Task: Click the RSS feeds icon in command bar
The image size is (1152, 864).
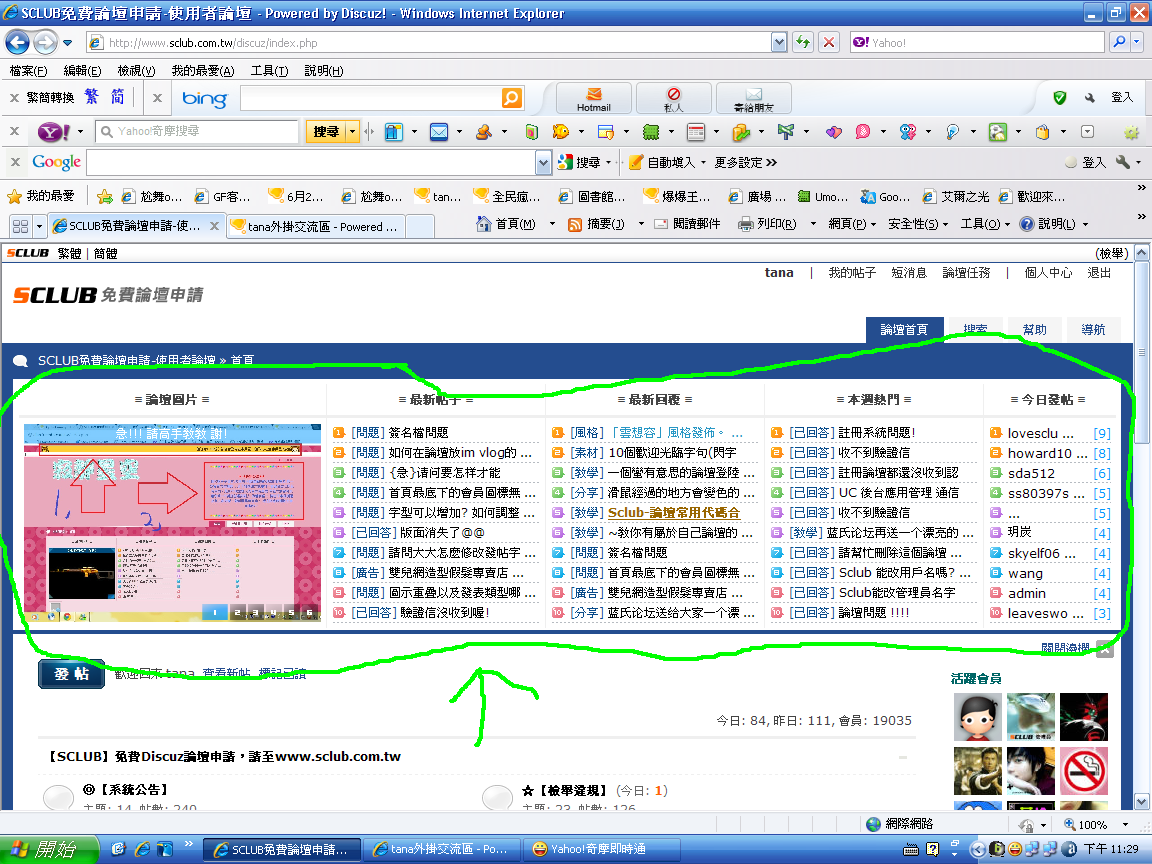Action: click(575, 225)
